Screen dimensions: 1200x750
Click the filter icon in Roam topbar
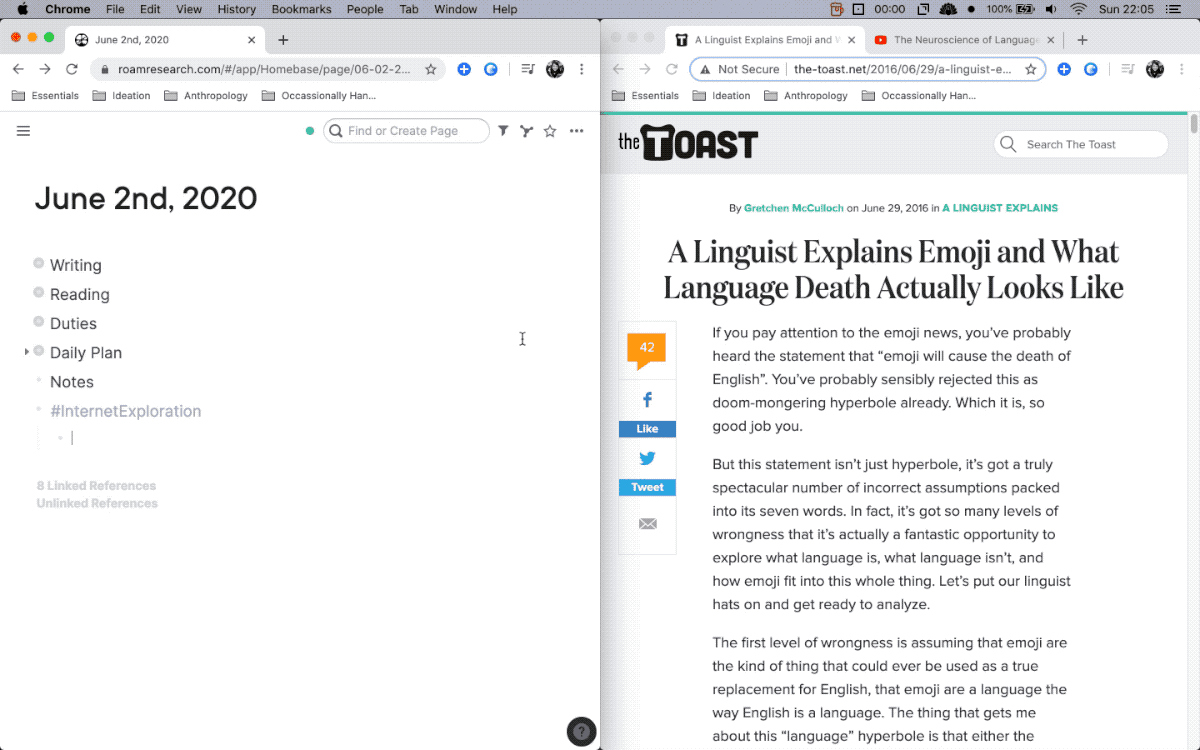(x=503, y=131)
